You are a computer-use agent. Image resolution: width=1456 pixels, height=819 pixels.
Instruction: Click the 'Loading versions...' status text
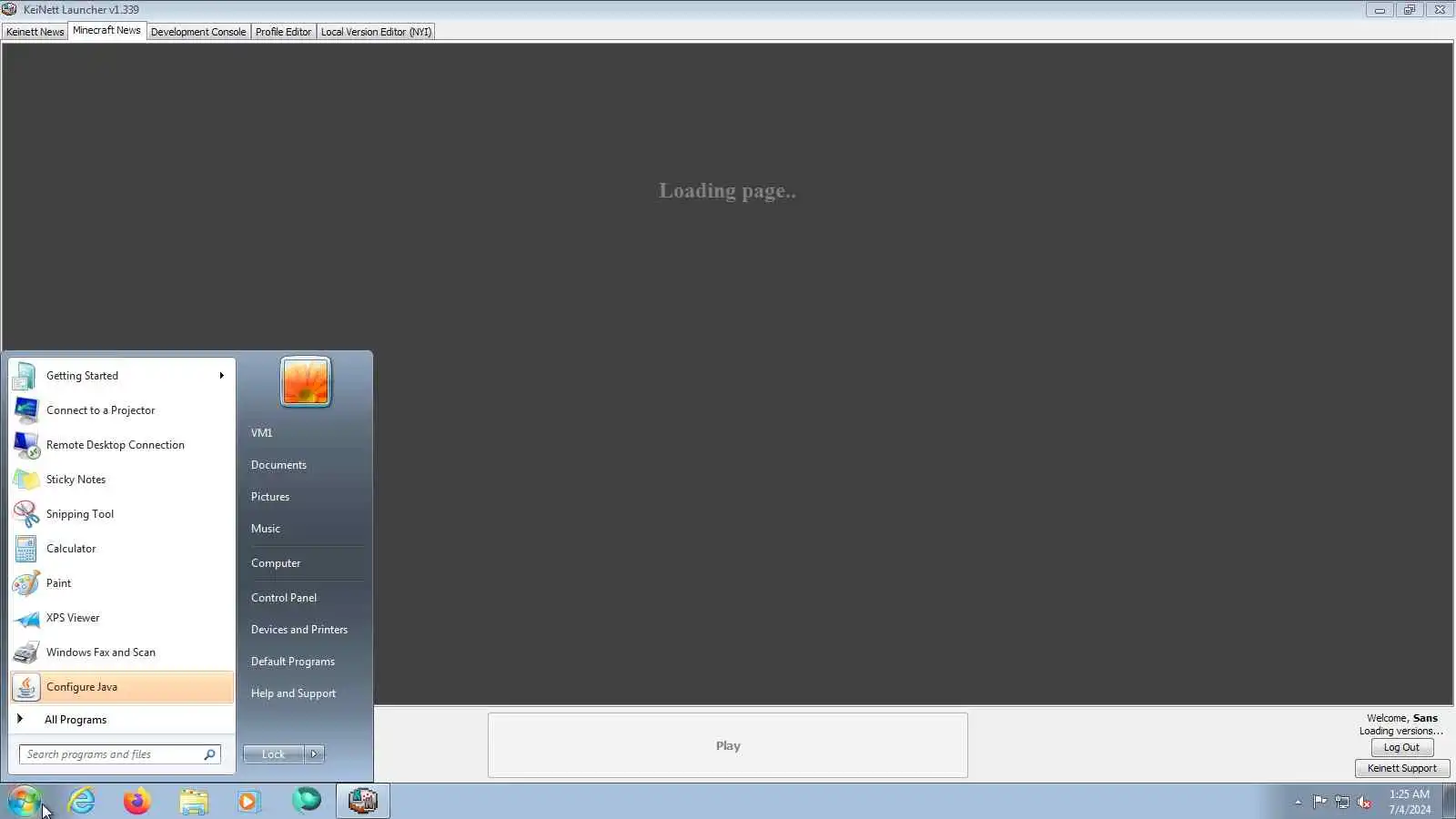[1401, 731]
